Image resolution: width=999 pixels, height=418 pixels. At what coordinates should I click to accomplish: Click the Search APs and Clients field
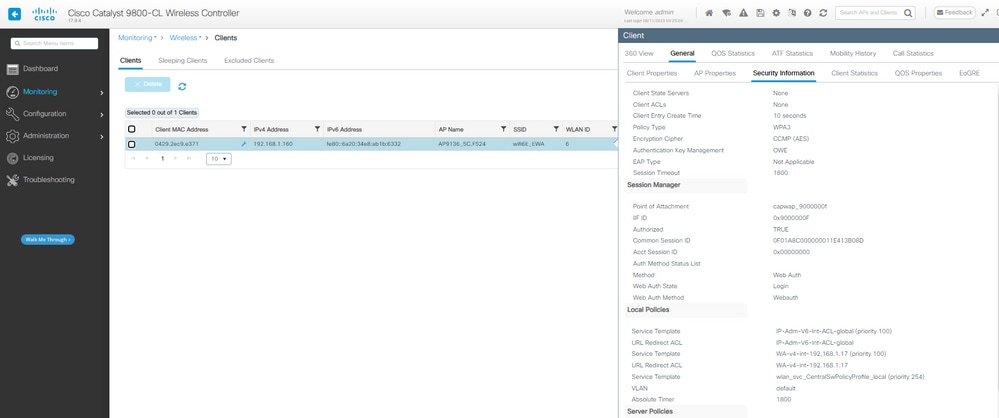(875, 13)
